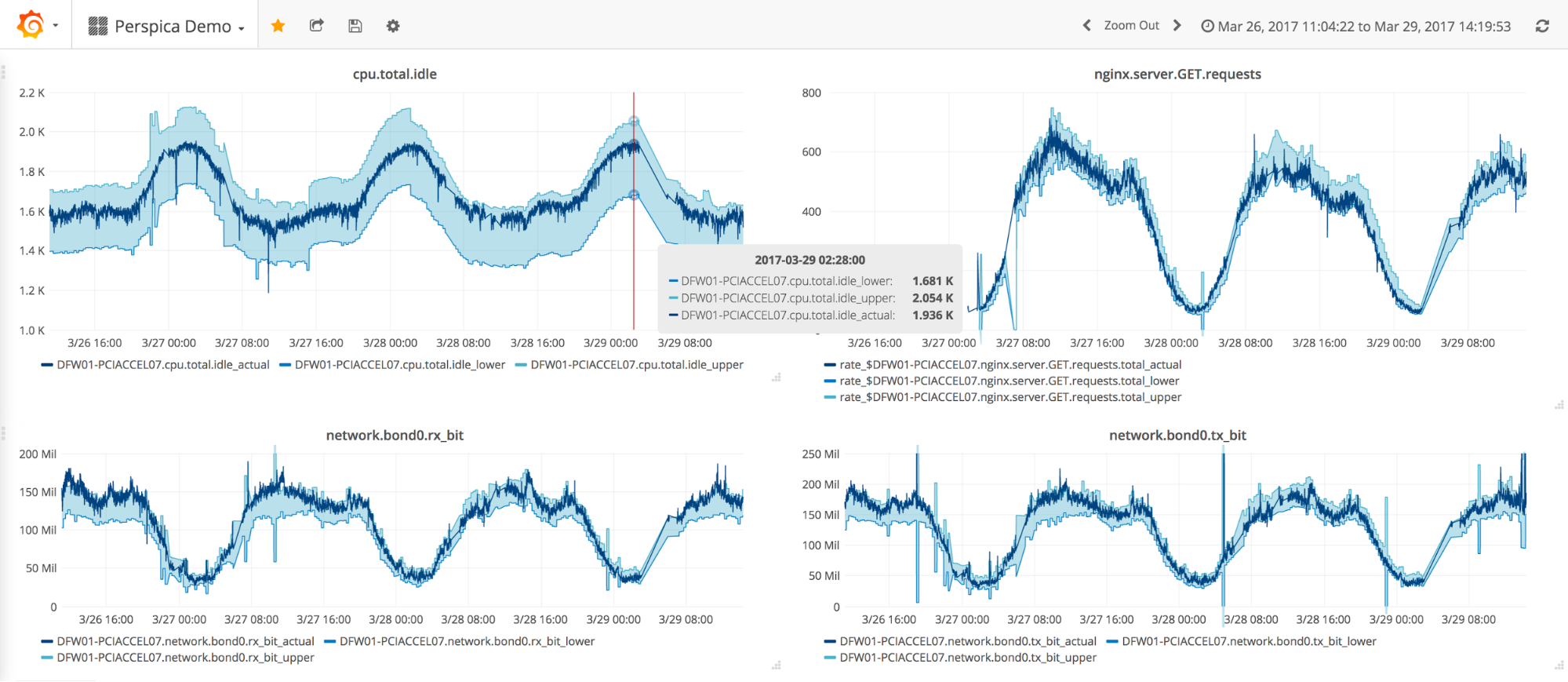Open the network.bond0.rx_bit panel title menu
Image resolution: width=1568 pixels, height=682 pixels.
[x=395, y=435]
